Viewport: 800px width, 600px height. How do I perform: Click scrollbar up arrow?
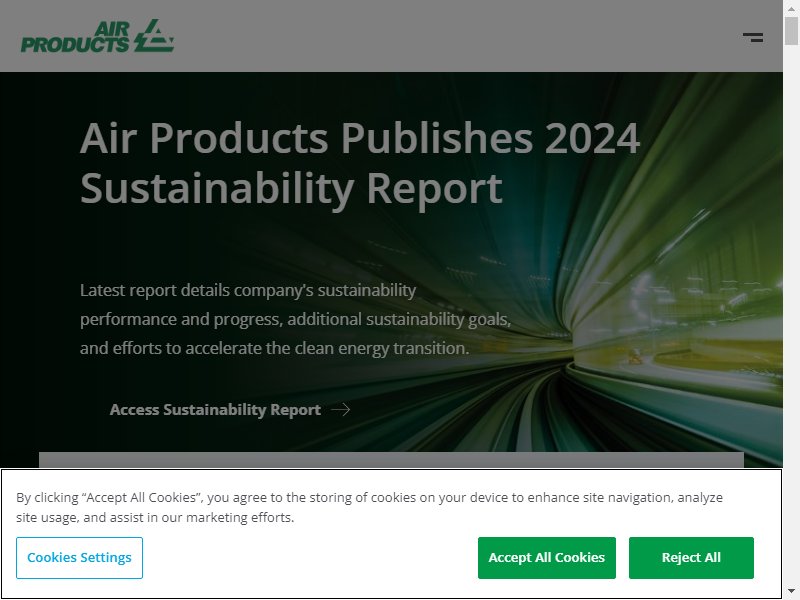pos(791,8)
